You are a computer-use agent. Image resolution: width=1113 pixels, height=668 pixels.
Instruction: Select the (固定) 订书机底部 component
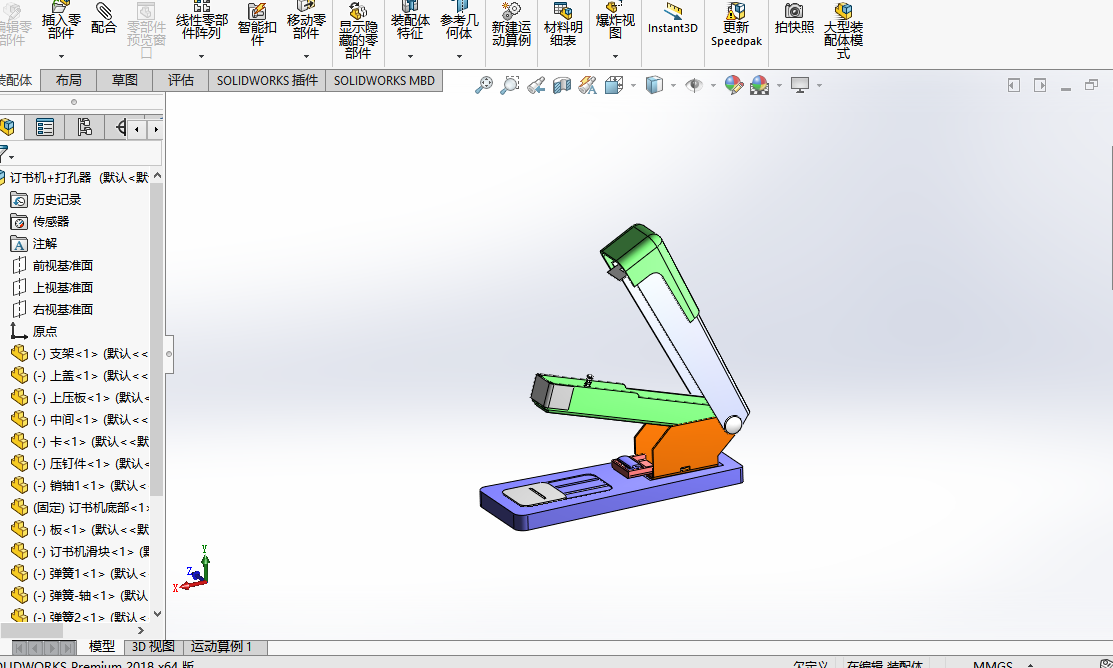80,508
